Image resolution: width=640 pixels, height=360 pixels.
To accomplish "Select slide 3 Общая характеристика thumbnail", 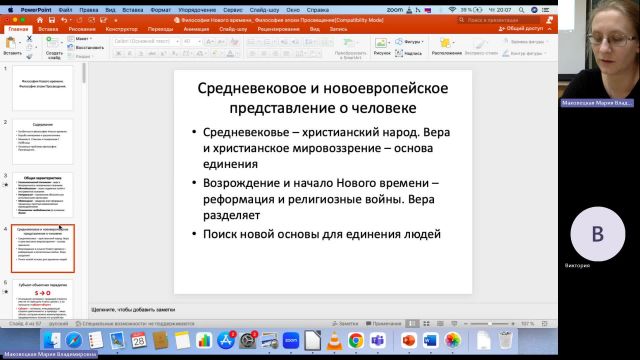I will (x=42, y=195).
